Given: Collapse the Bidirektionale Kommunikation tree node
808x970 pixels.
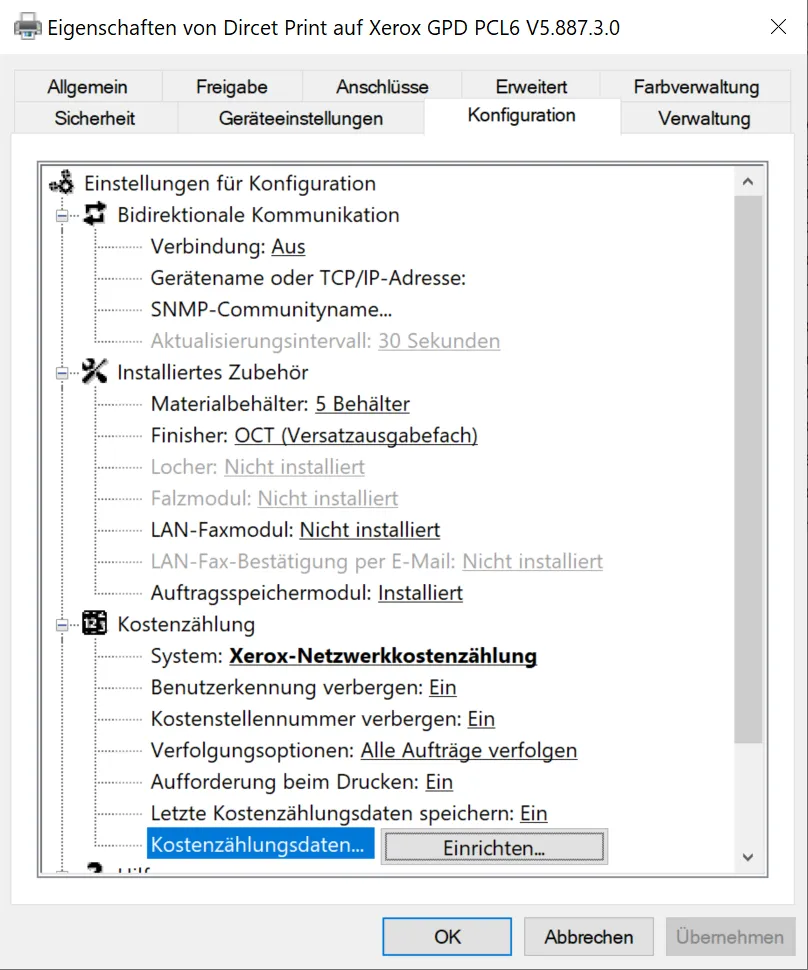Looking at the screenshot, I should tap(62, 215).
